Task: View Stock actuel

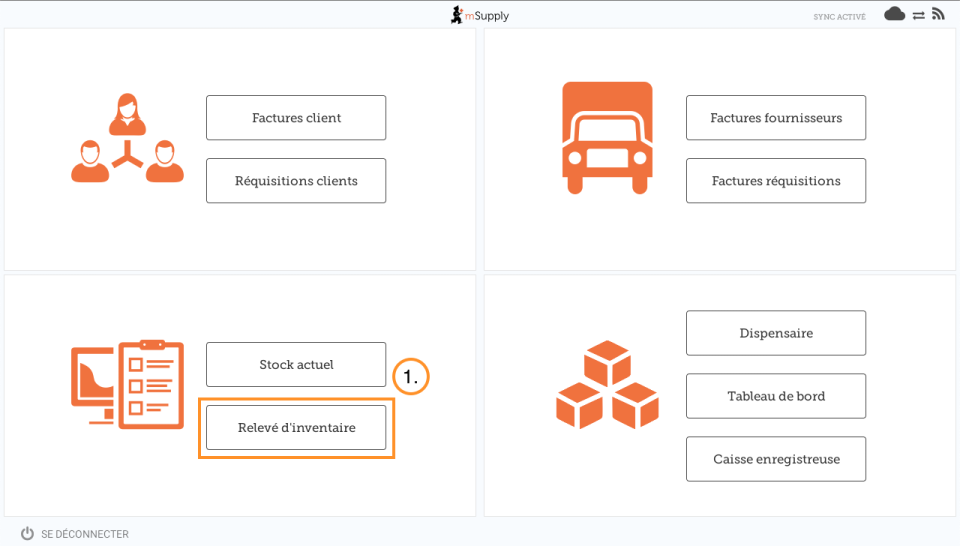Action: [296, 365]
